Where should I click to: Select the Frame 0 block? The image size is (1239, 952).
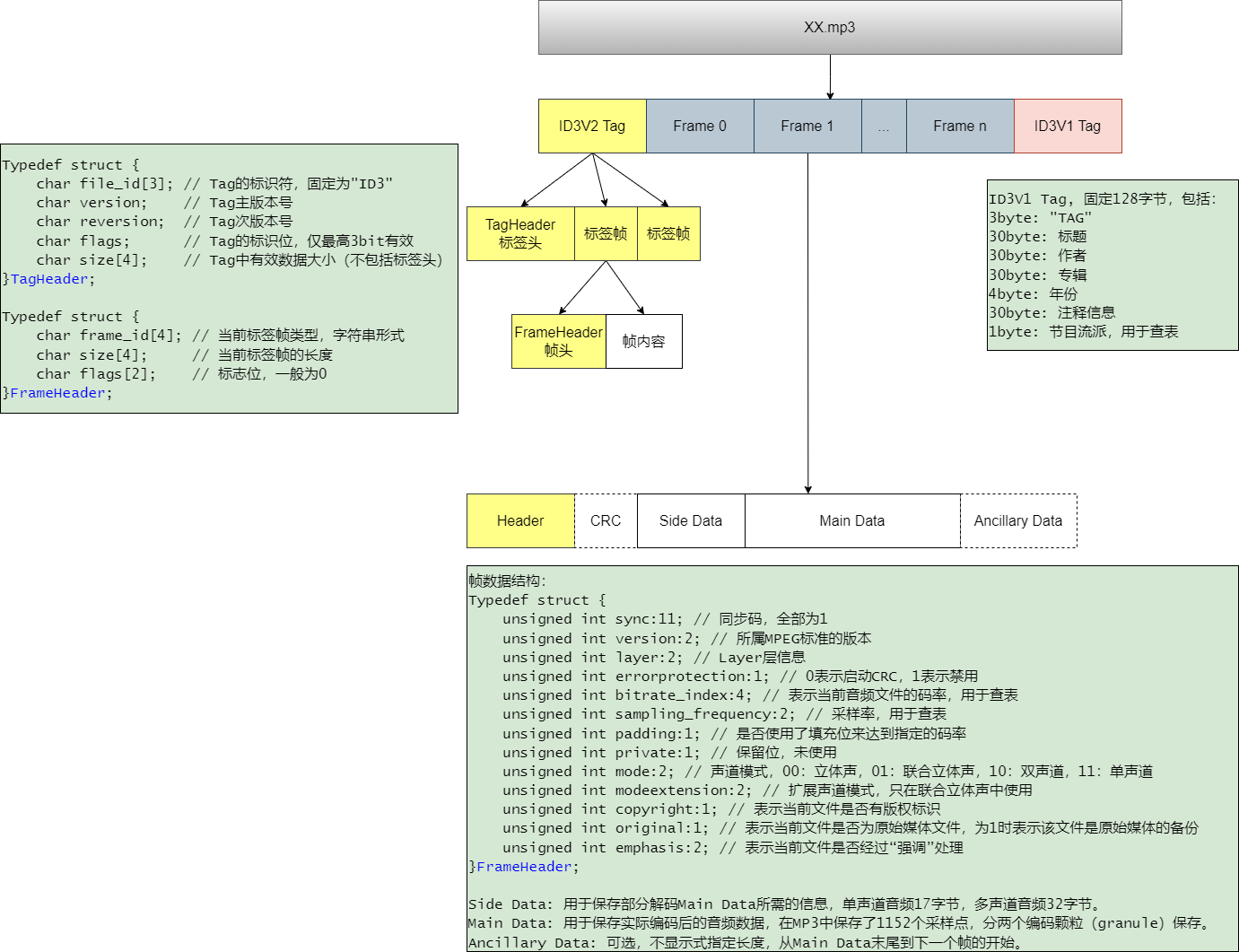[x=700, y=126]
